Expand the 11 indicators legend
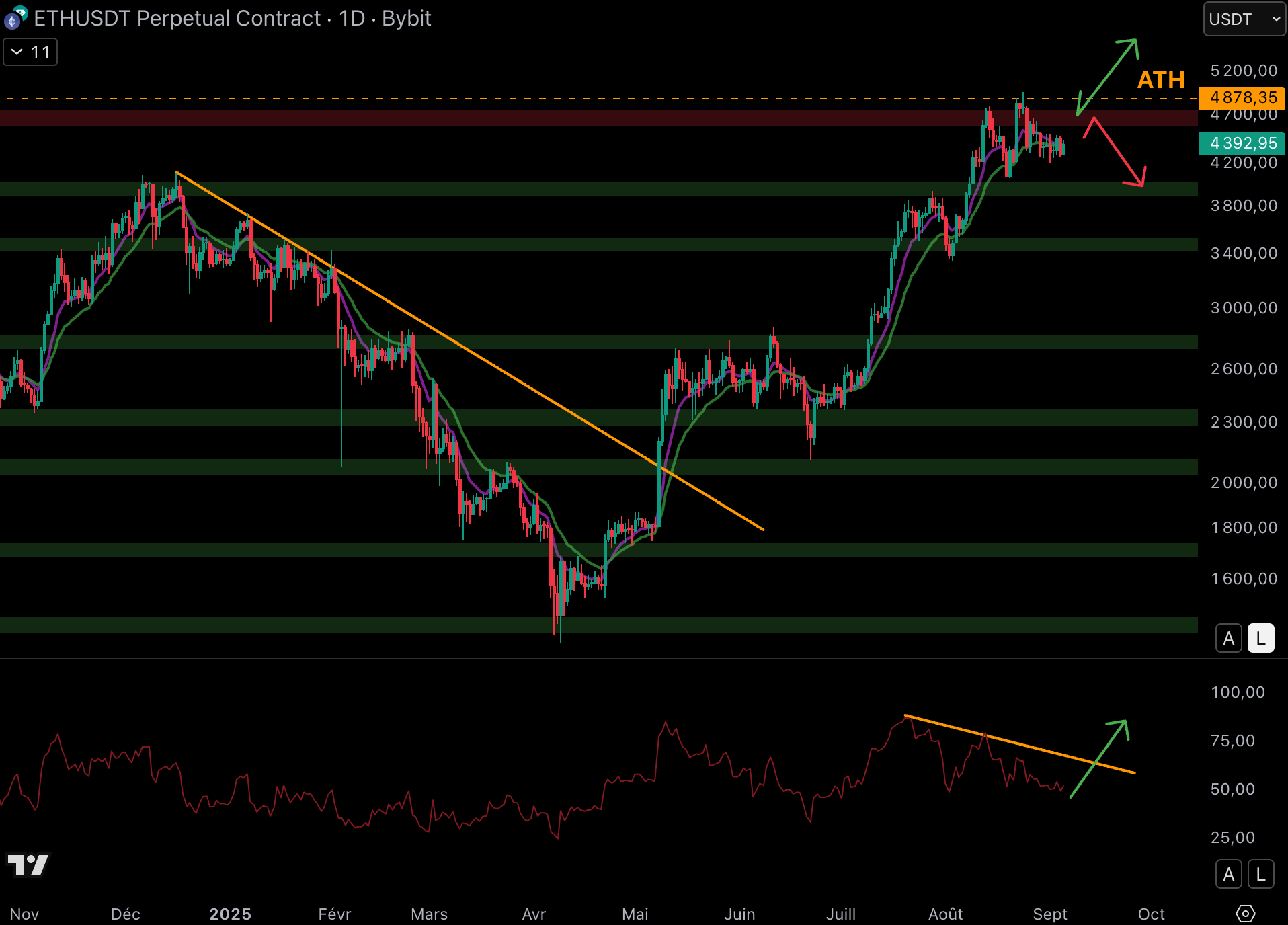The height and width of the screenshot is (925, 1288). coord(30,52)
